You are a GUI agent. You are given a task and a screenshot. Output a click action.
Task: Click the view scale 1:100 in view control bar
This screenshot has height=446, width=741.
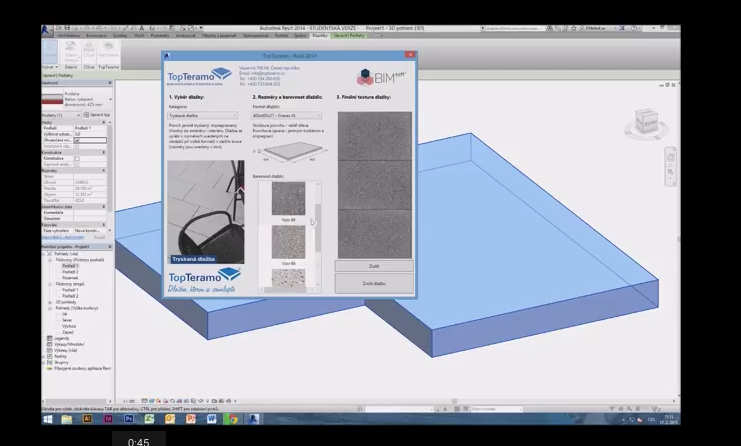point(129,401)
